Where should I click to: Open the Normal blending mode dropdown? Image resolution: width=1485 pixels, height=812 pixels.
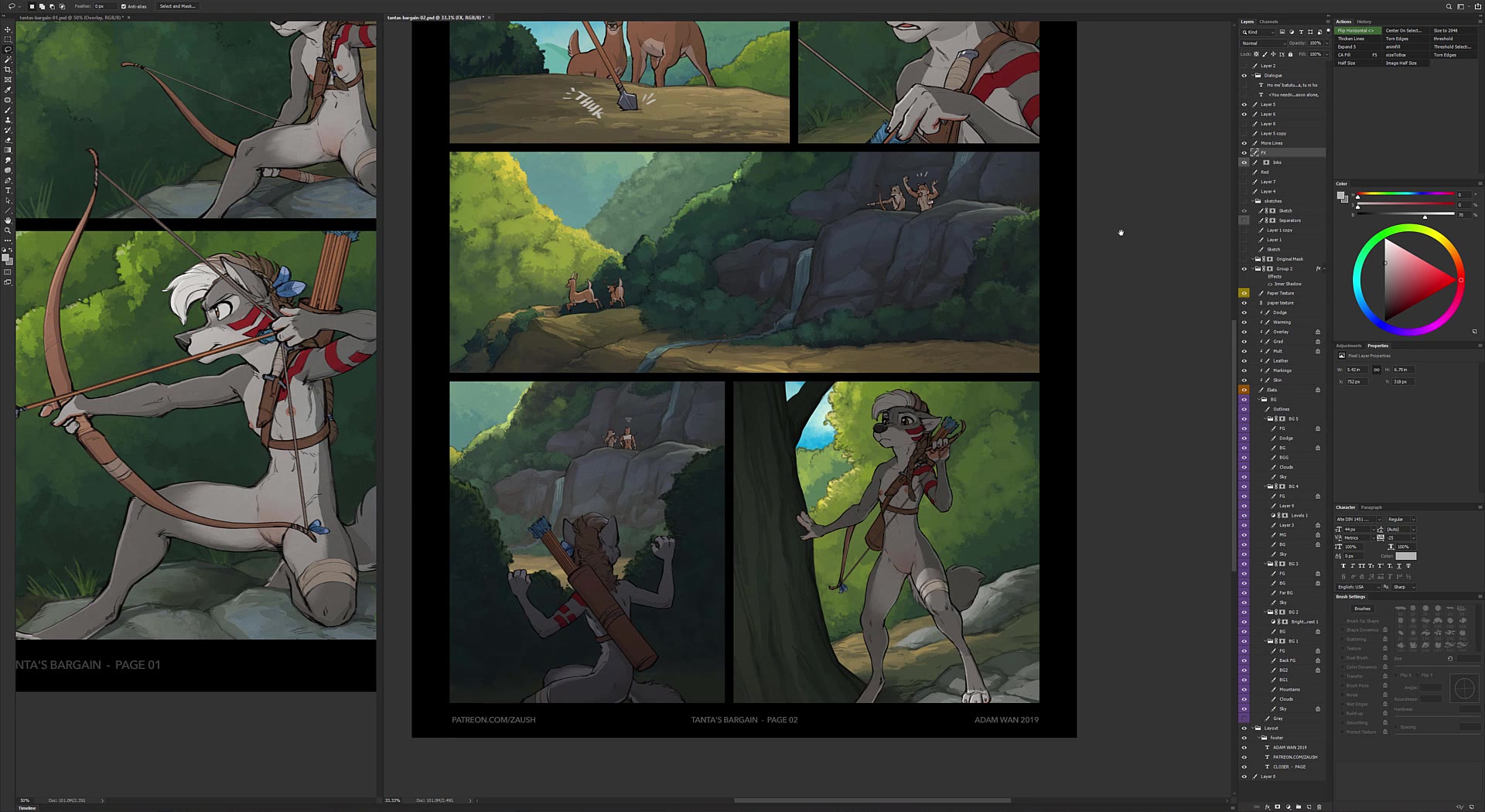tap(1261, 43)
